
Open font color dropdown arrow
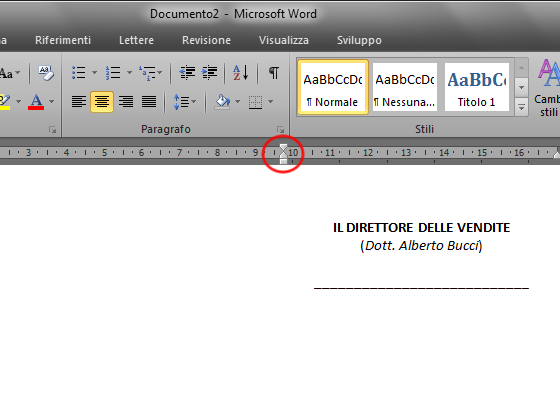(52, 102)
